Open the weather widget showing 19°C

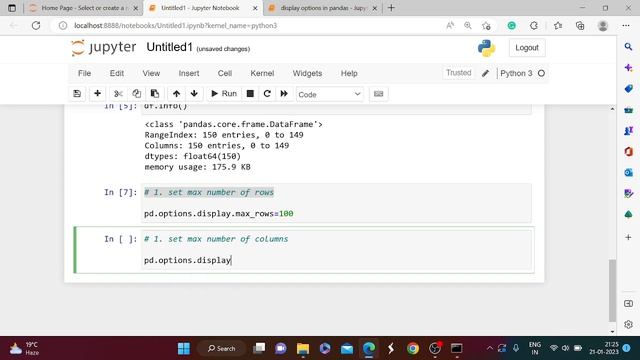[x=25, y=349]
